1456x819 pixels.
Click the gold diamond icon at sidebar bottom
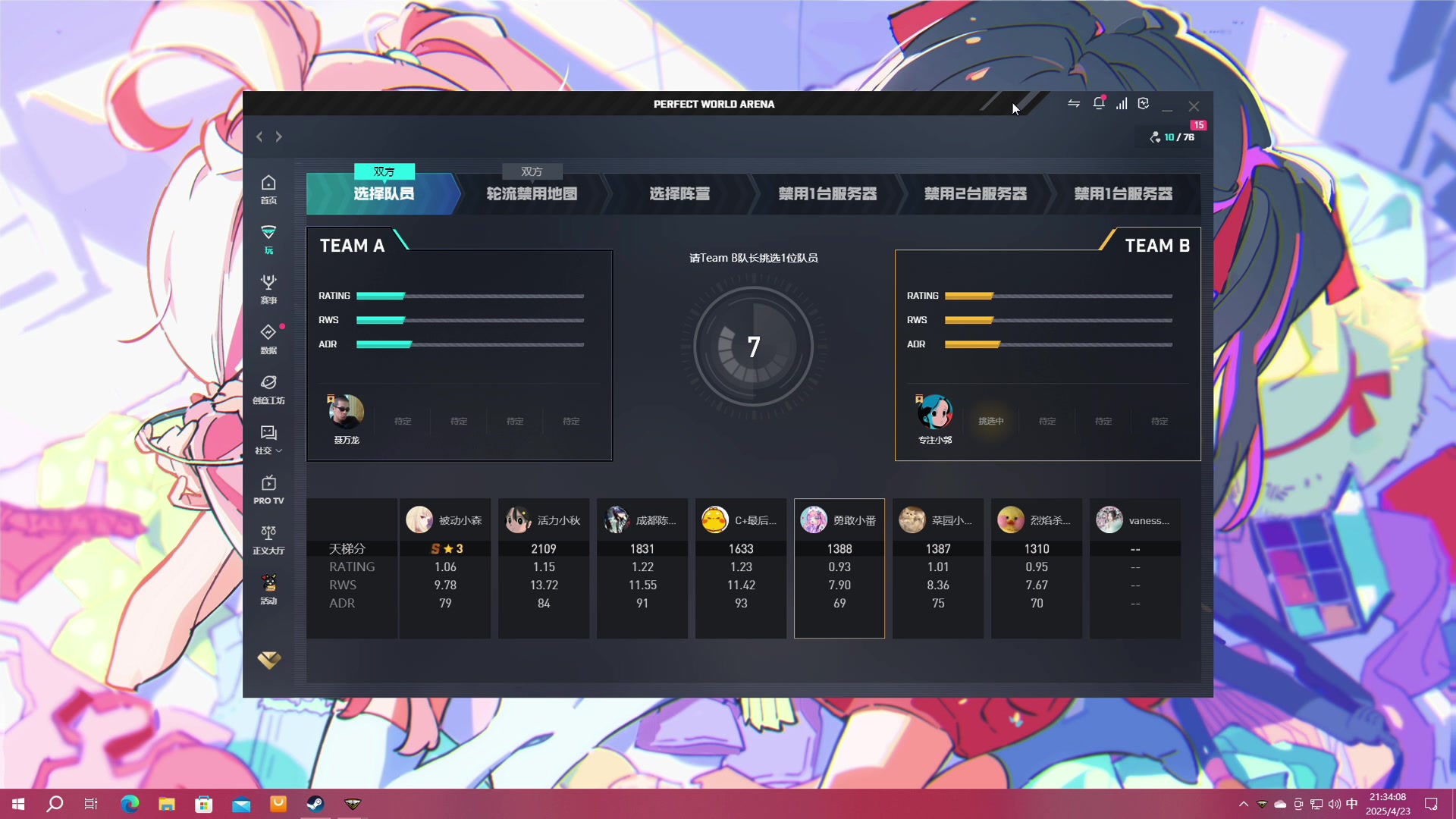pos(268,660)
